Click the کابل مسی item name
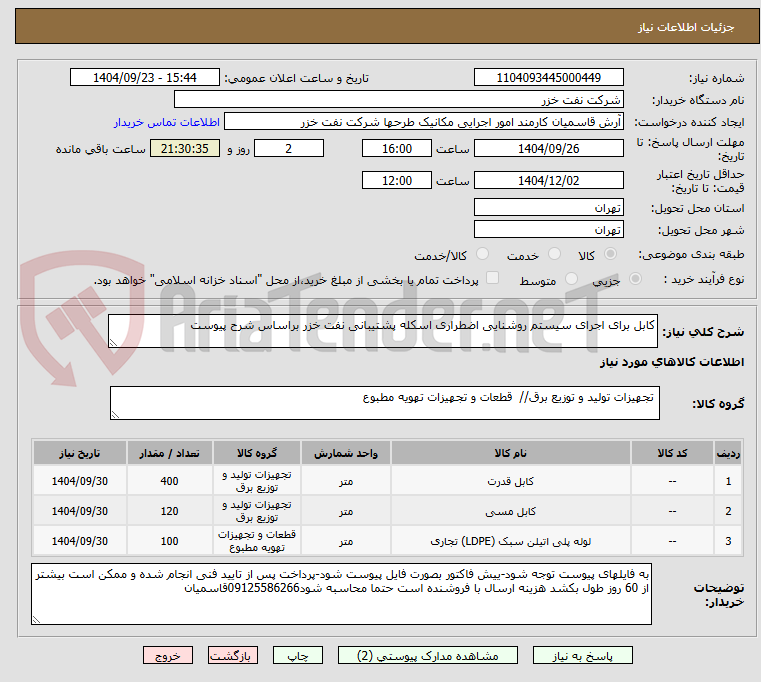The image size is (761, 682). click(510, 511)
